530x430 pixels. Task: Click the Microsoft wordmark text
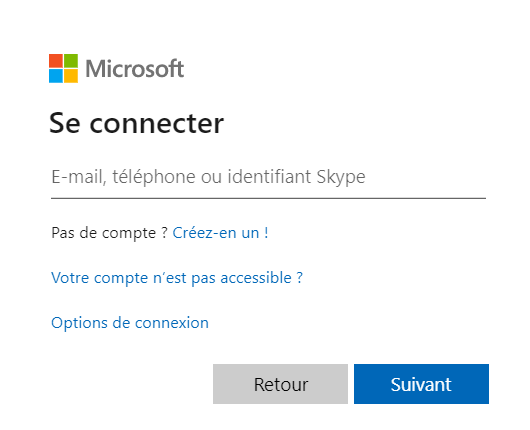135,69
